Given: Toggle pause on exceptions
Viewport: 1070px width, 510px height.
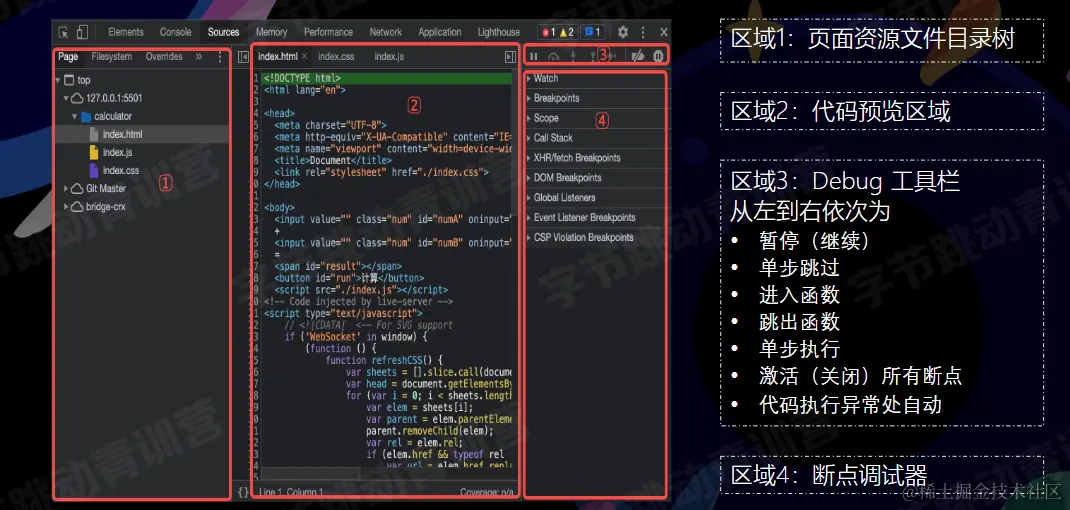Looking at the screenshot, I should click(x=659, y=56).
